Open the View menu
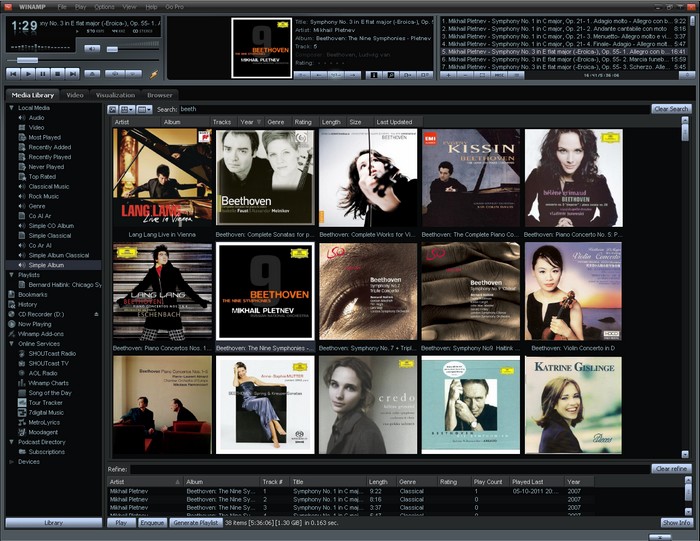The height and width of the screenshot is (541, 700). 129,7
